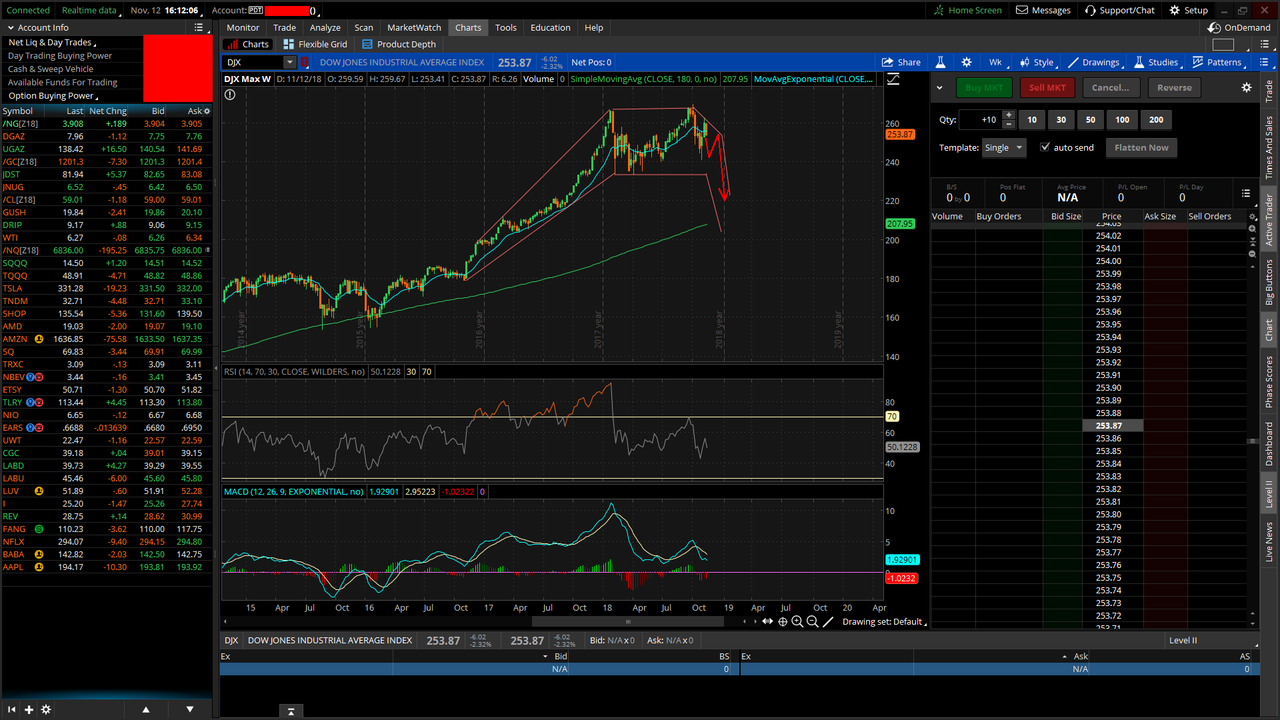Image resolution: width=1280 pixels, height=720 pixels.
Task: Open the Setup gear menu
Action: pyautogui.click(x=1188, y=10)
